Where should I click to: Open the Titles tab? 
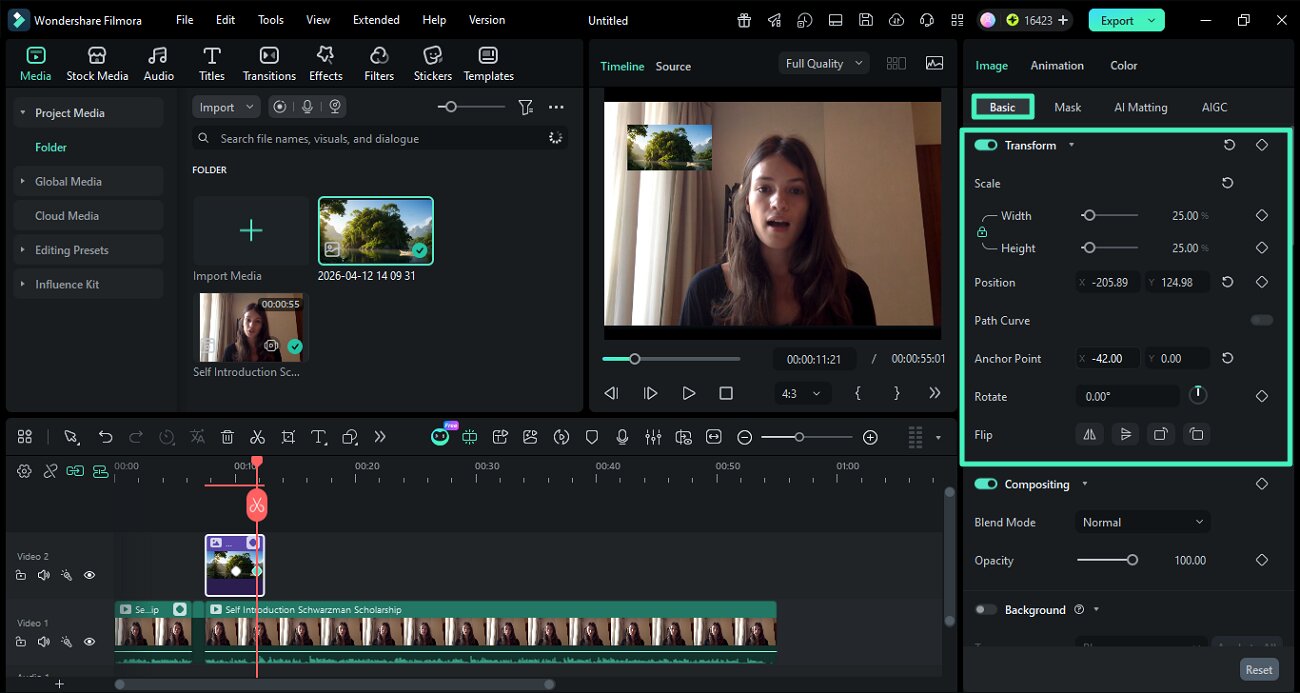pyautogui.click(x=211, y=64)
